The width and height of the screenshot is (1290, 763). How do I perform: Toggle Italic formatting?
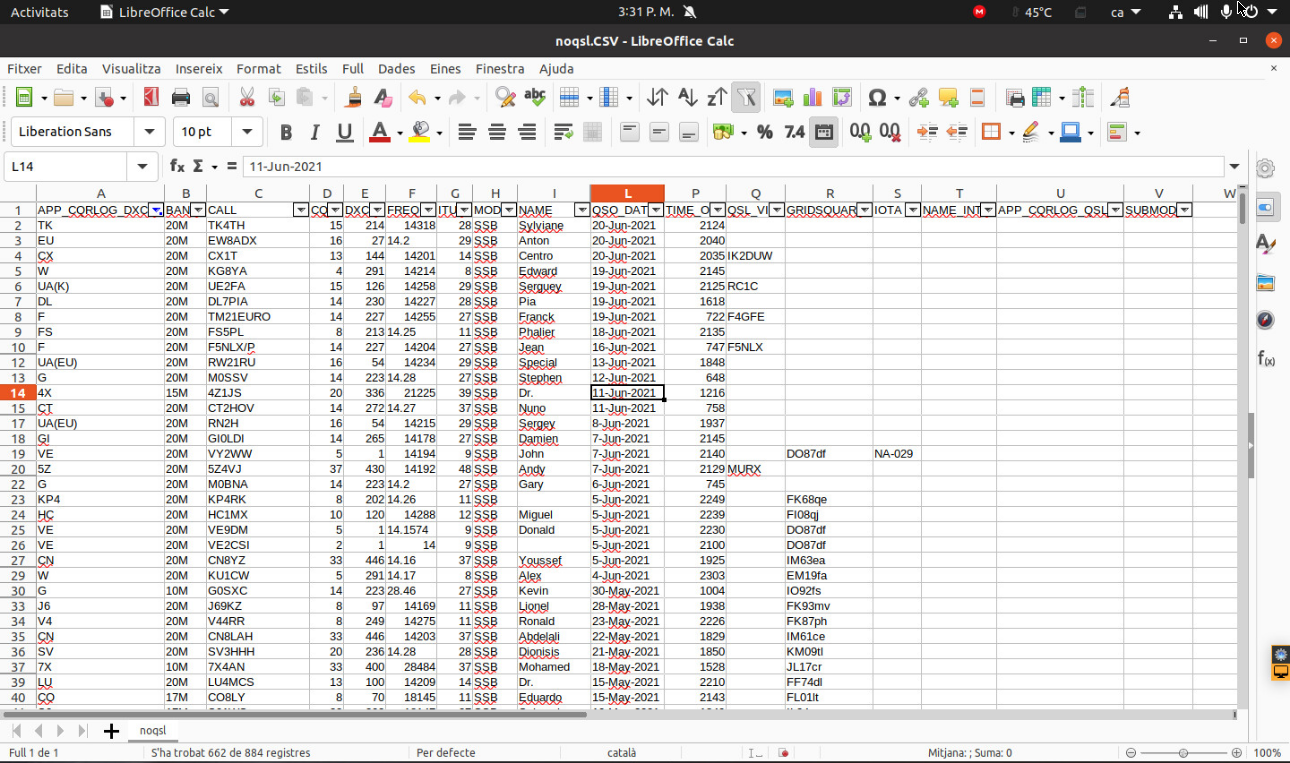315,132
